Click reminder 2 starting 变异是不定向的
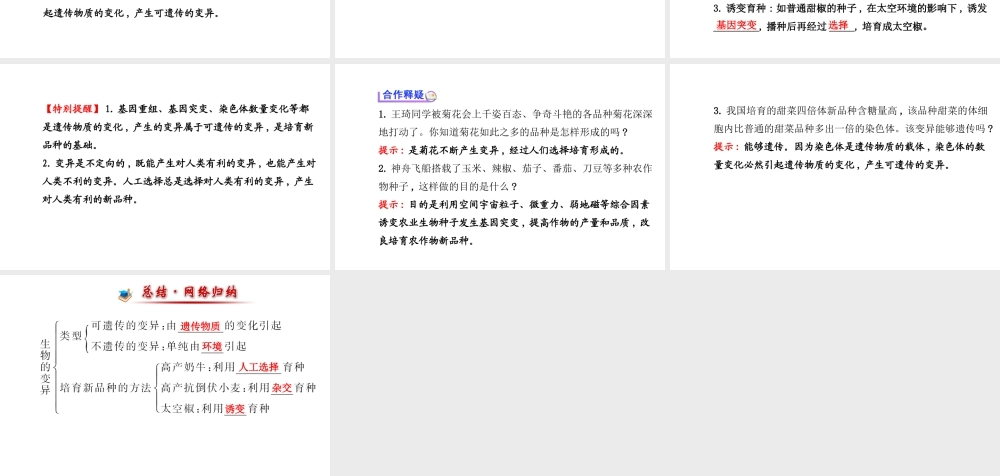Screen dimensions: 1000x476 (179, 181)
